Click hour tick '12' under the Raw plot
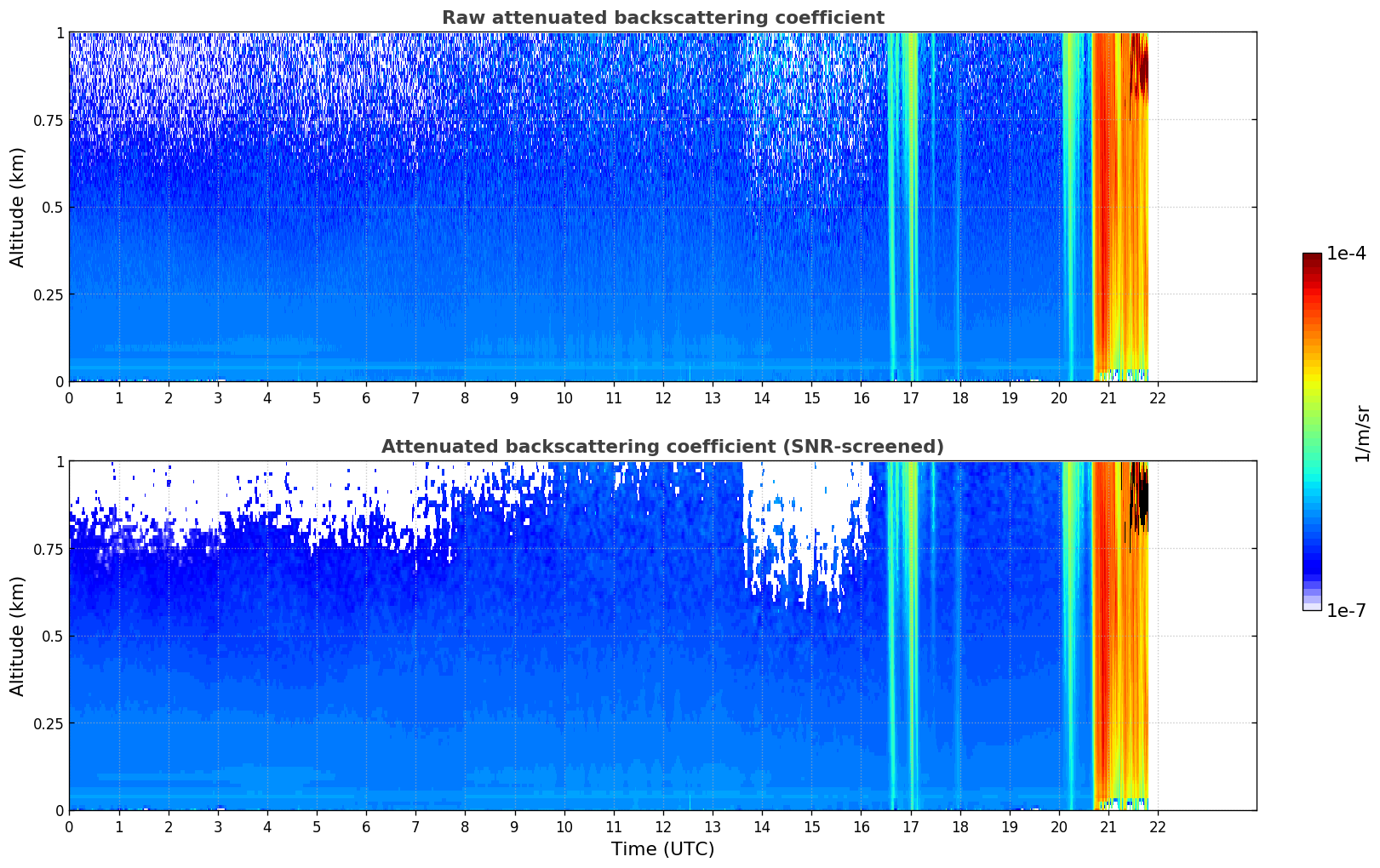 [x=663, y=397]
